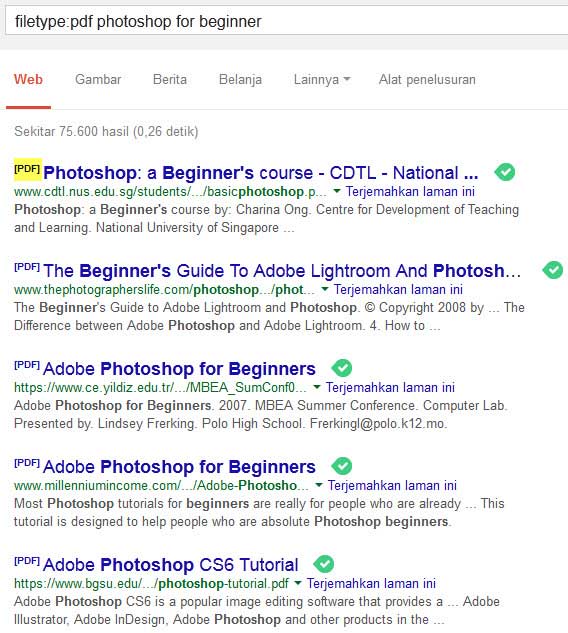Open Photoshop: a Beginner's course result
This screenshot has height=633, width=568.
point(260,173)
